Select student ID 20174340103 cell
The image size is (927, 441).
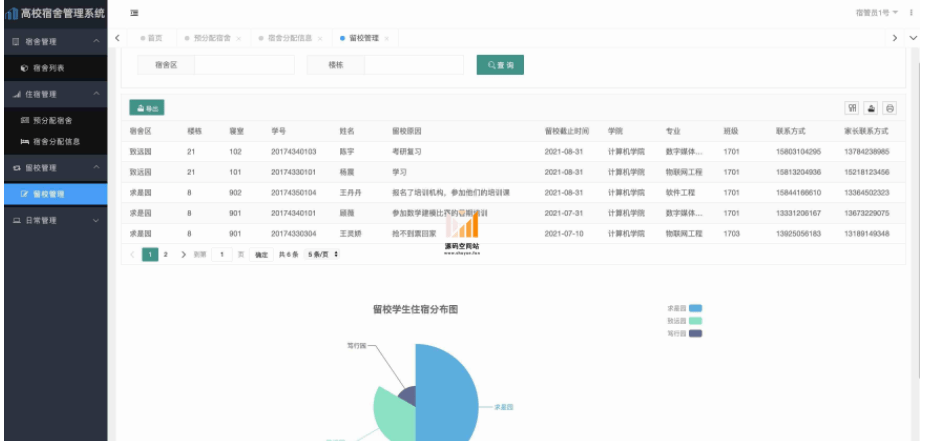pyautogui.click(x=294, y=152)
